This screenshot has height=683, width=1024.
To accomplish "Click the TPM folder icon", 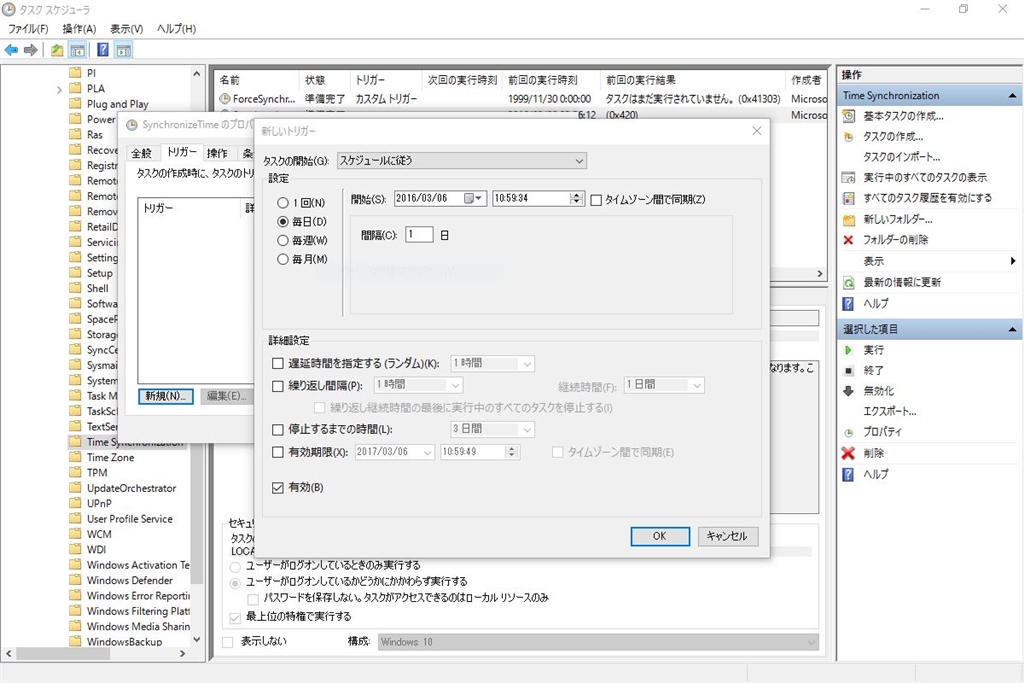I will 76,473.
